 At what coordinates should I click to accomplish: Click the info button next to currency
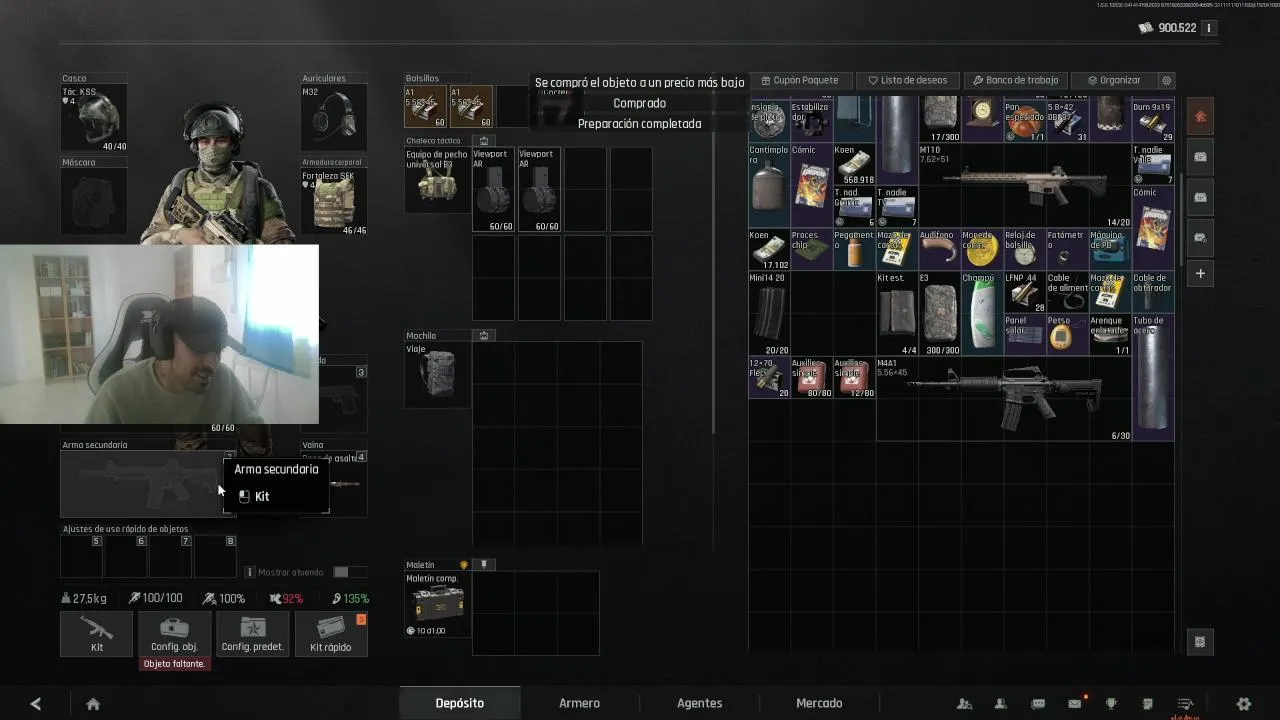click(1209, 28)
